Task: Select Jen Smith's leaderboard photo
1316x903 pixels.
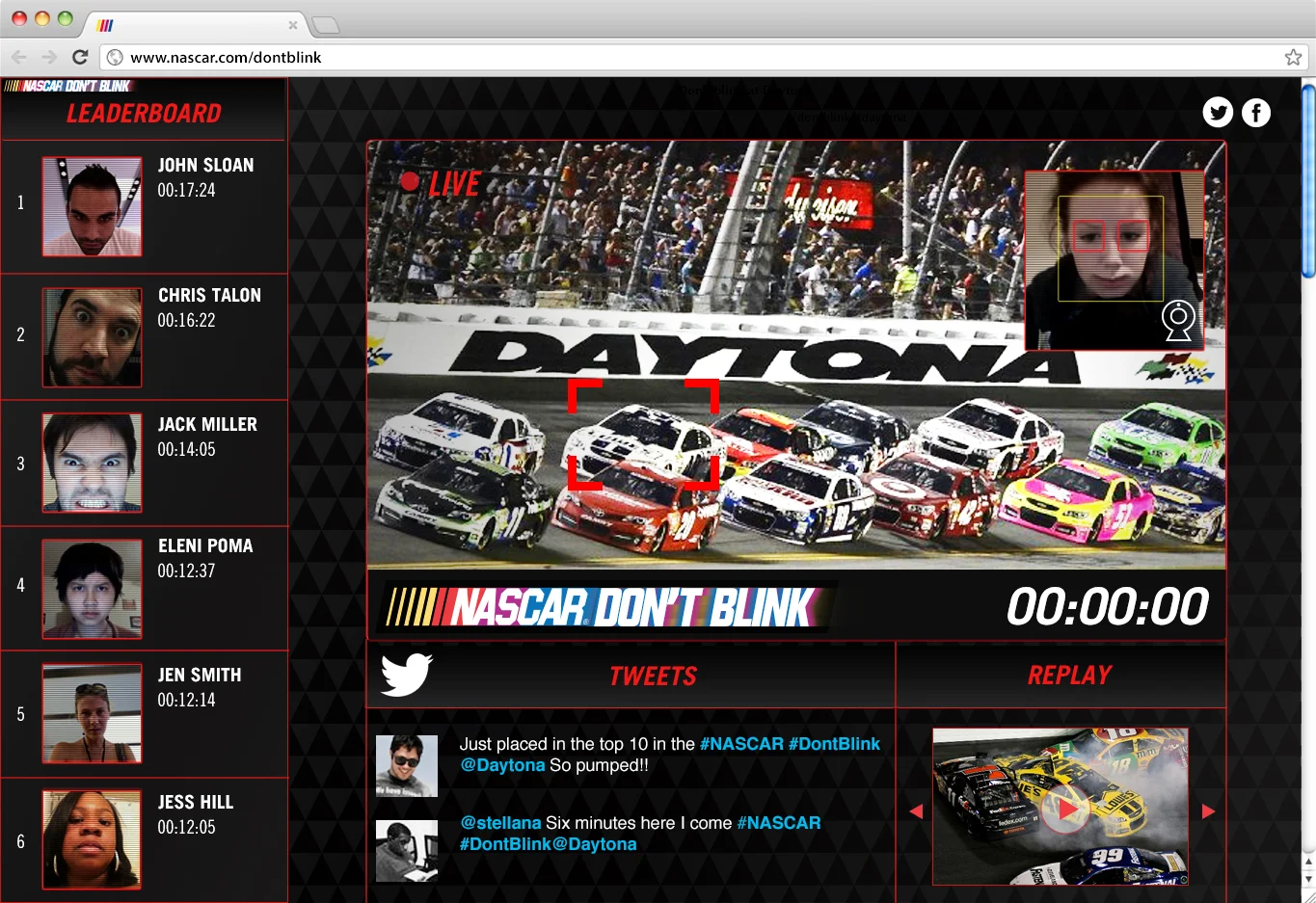Action: [92, 713]
